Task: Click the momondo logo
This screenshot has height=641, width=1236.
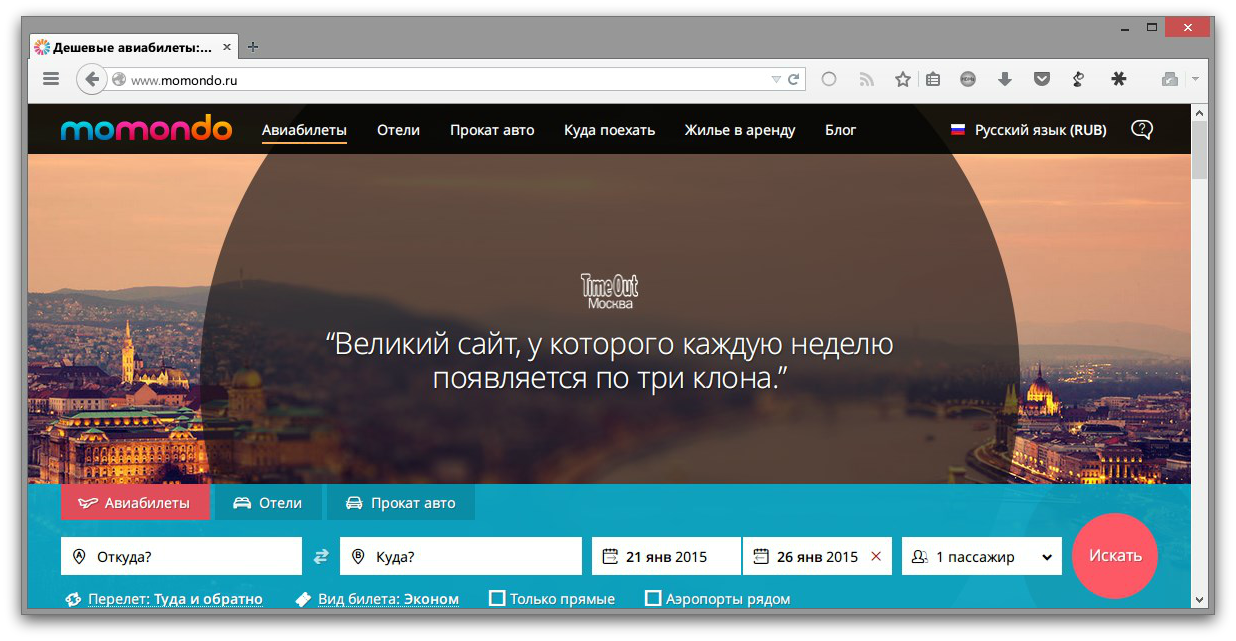Action: (x=146, y=129)
